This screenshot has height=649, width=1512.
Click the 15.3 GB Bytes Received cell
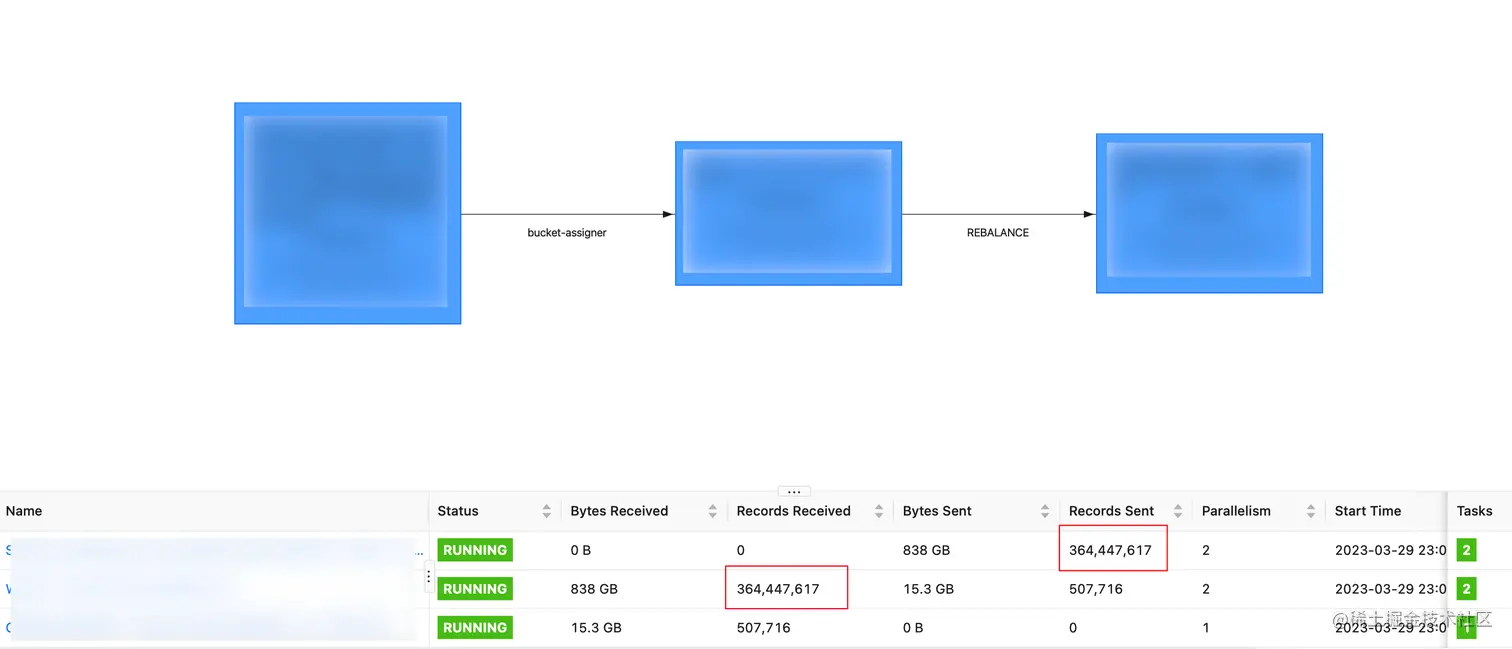pos(596,628)
